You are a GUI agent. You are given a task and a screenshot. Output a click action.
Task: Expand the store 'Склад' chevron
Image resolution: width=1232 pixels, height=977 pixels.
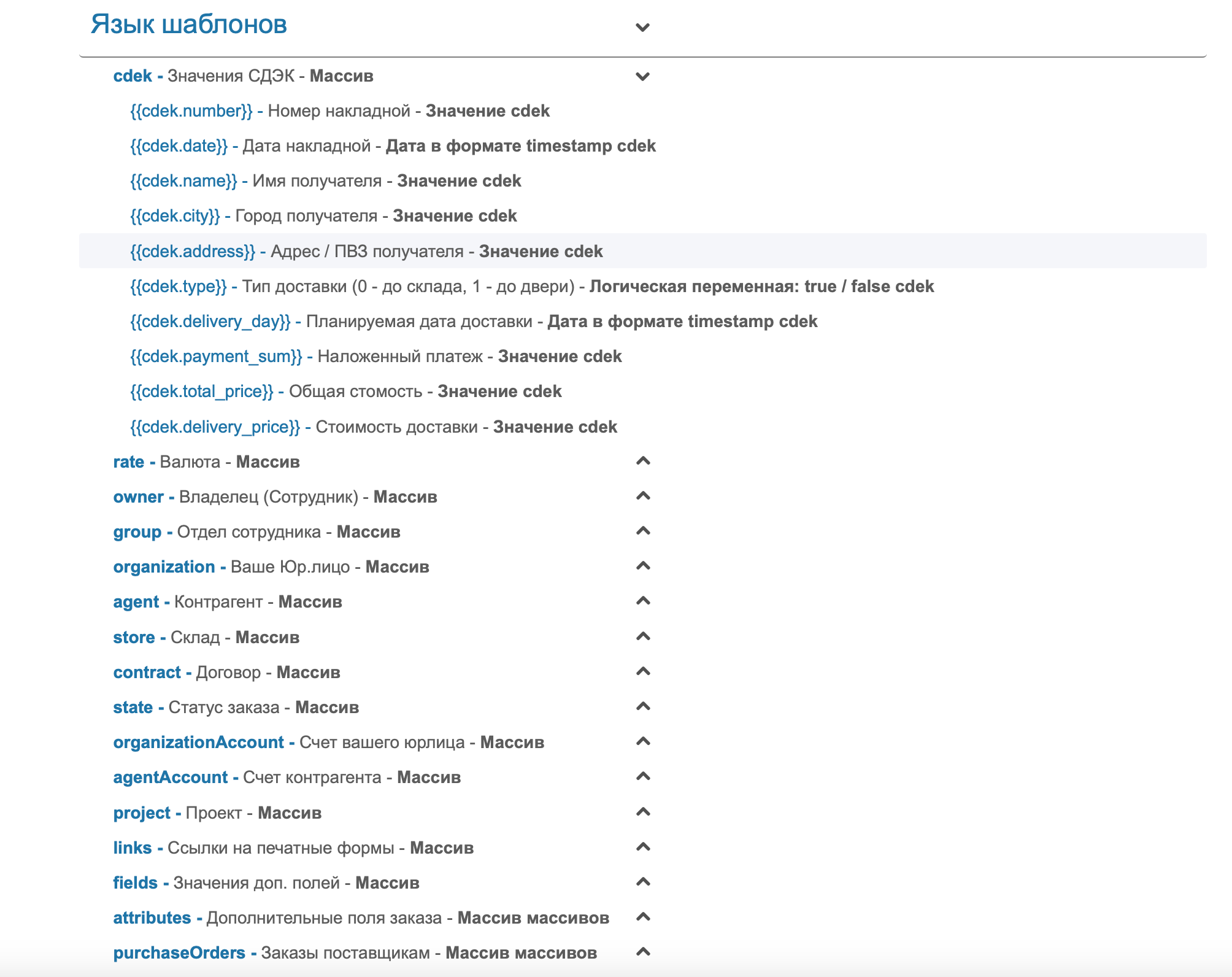[642, 636]
